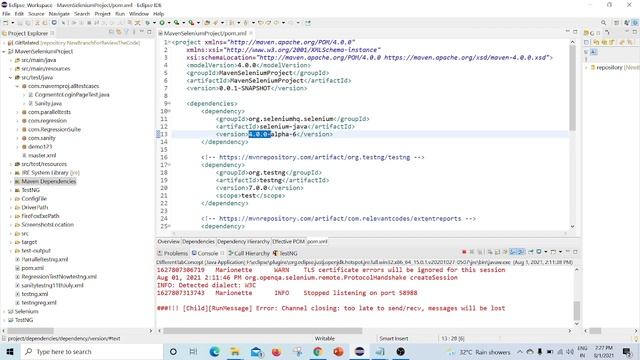Click the Task View taskbar button
The height and width of the screenshot is (360, 640).
point(193,351)
